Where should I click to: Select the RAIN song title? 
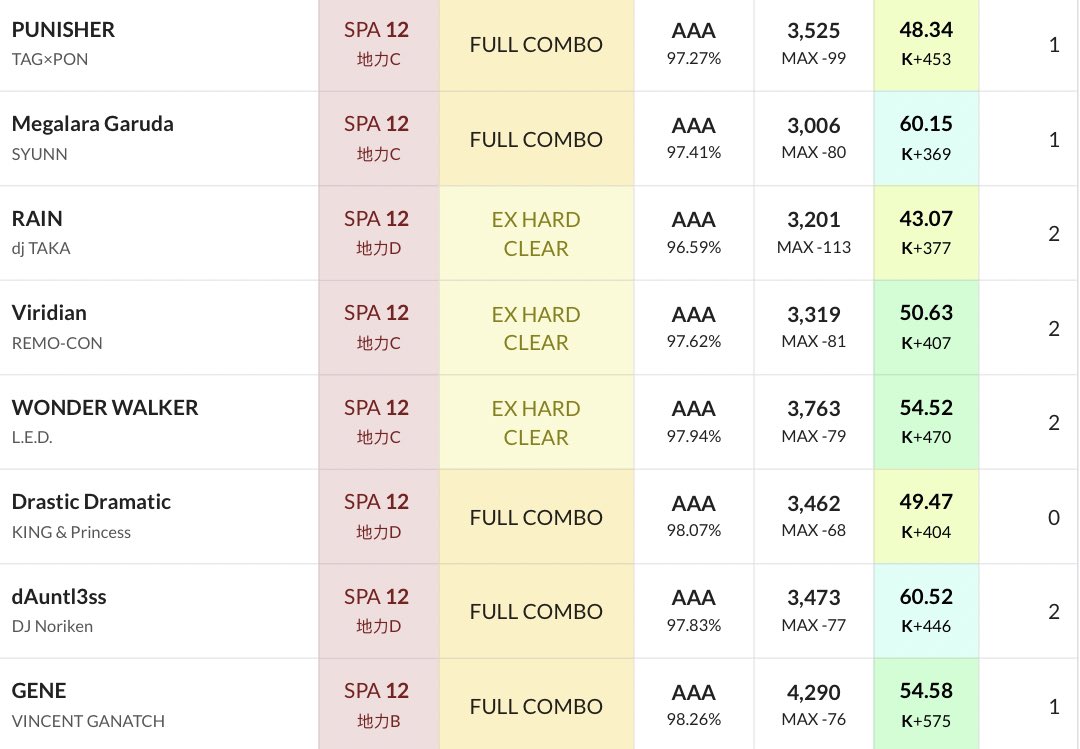[37, 218]
